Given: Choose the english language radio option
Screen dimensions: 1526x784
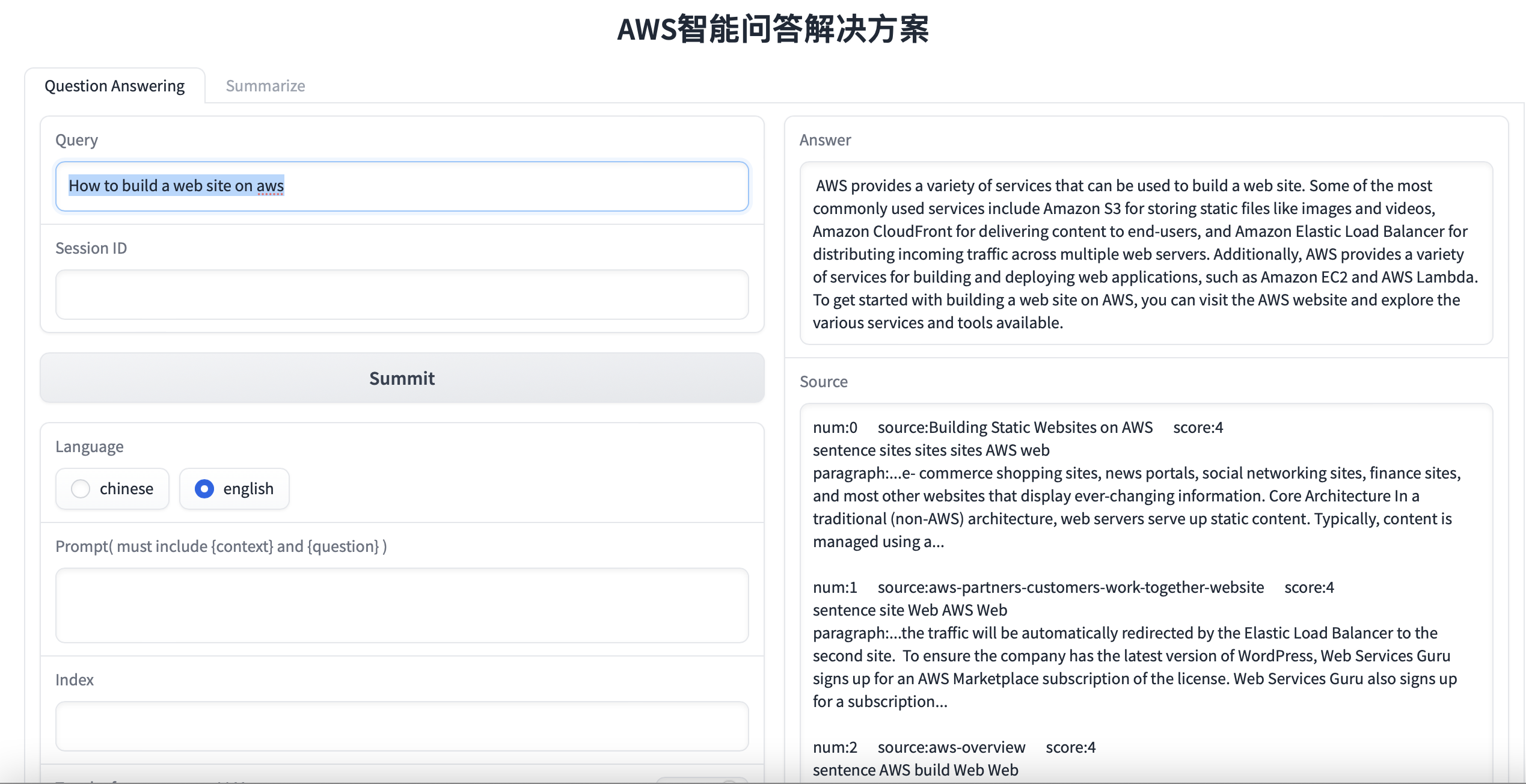Looking at the screenshot, I should click(x=205, y=489).
